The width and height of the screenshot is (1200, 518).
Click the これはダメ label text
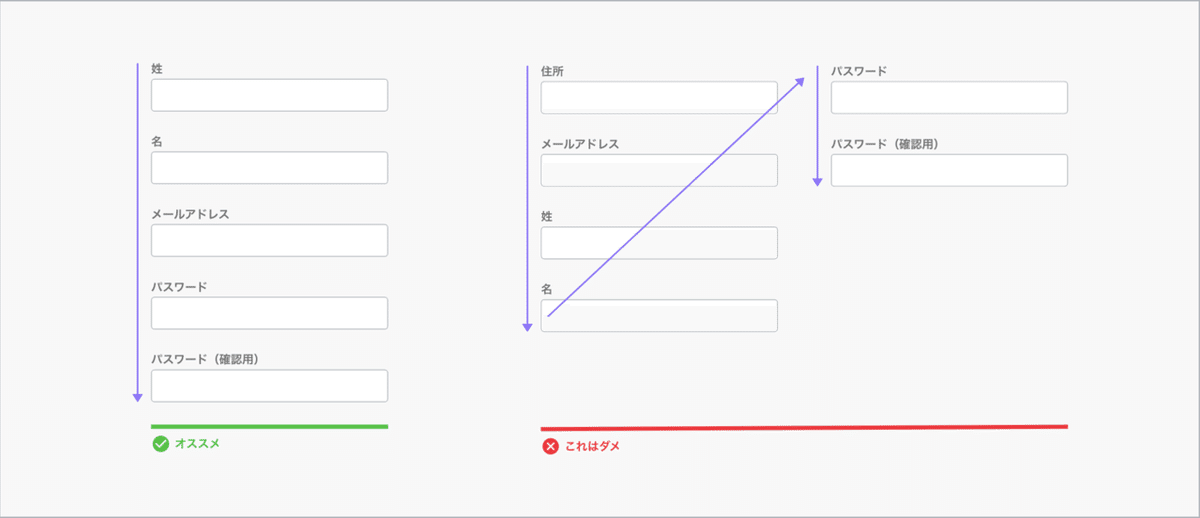tap(593, 446)
